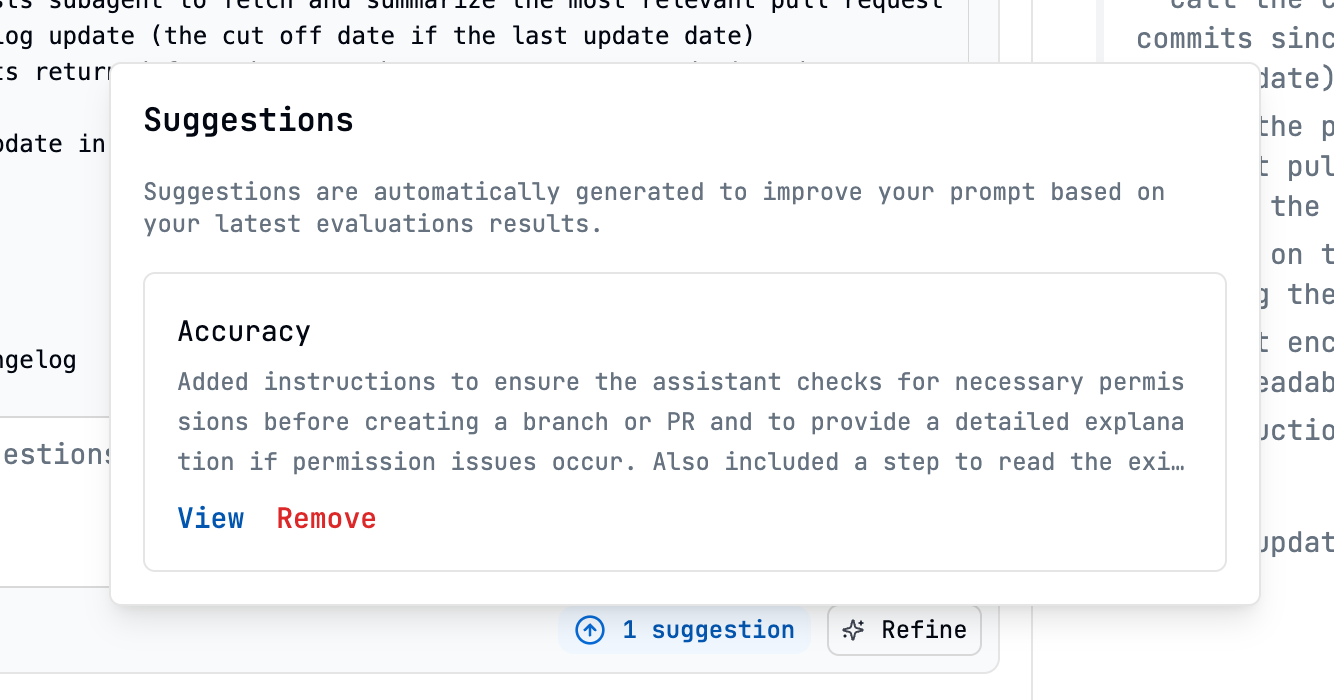Select the sparkle icon on the Refine button
Screen dimensions: 1334x700
(853, 630)
